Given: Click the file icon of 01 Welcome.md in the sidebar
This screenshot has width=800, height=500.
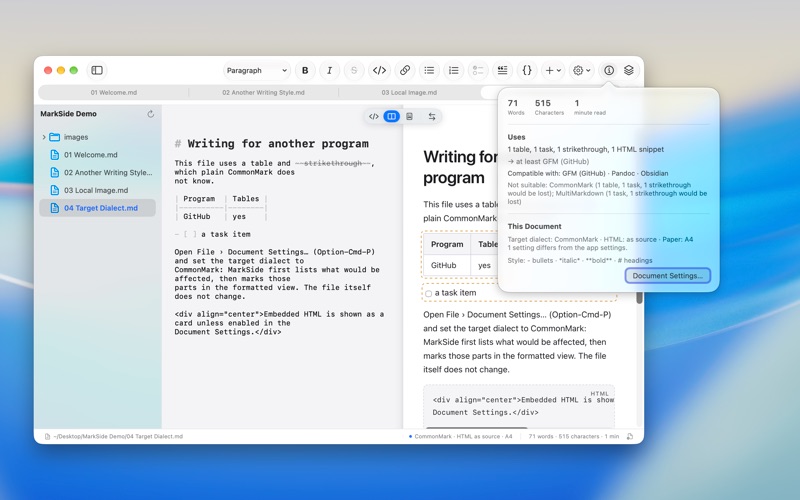Looking at the screenshot, I should 55,155.
